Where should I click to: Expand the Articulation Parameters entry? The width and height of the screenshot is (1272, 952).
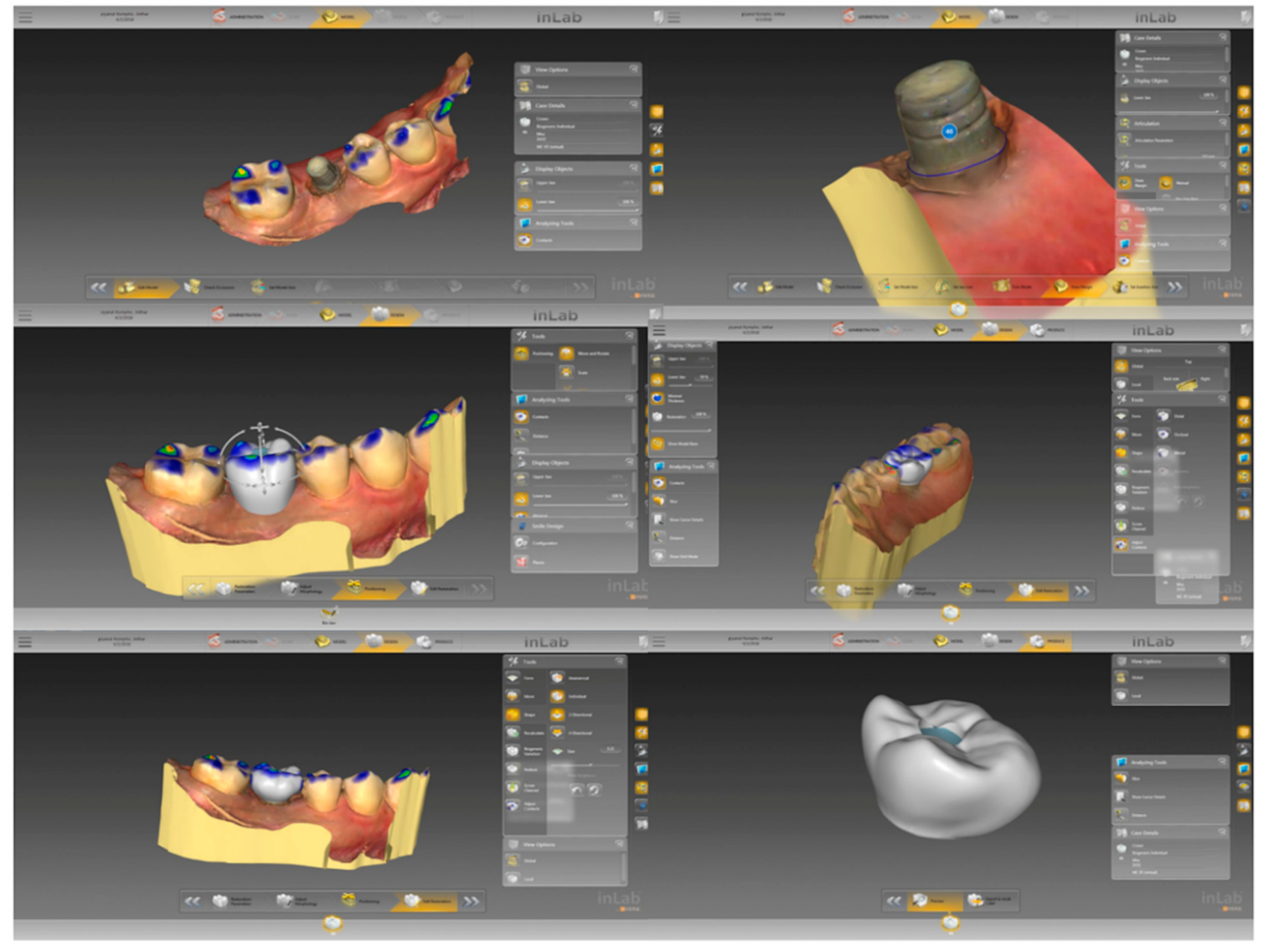coord(1125,140)
